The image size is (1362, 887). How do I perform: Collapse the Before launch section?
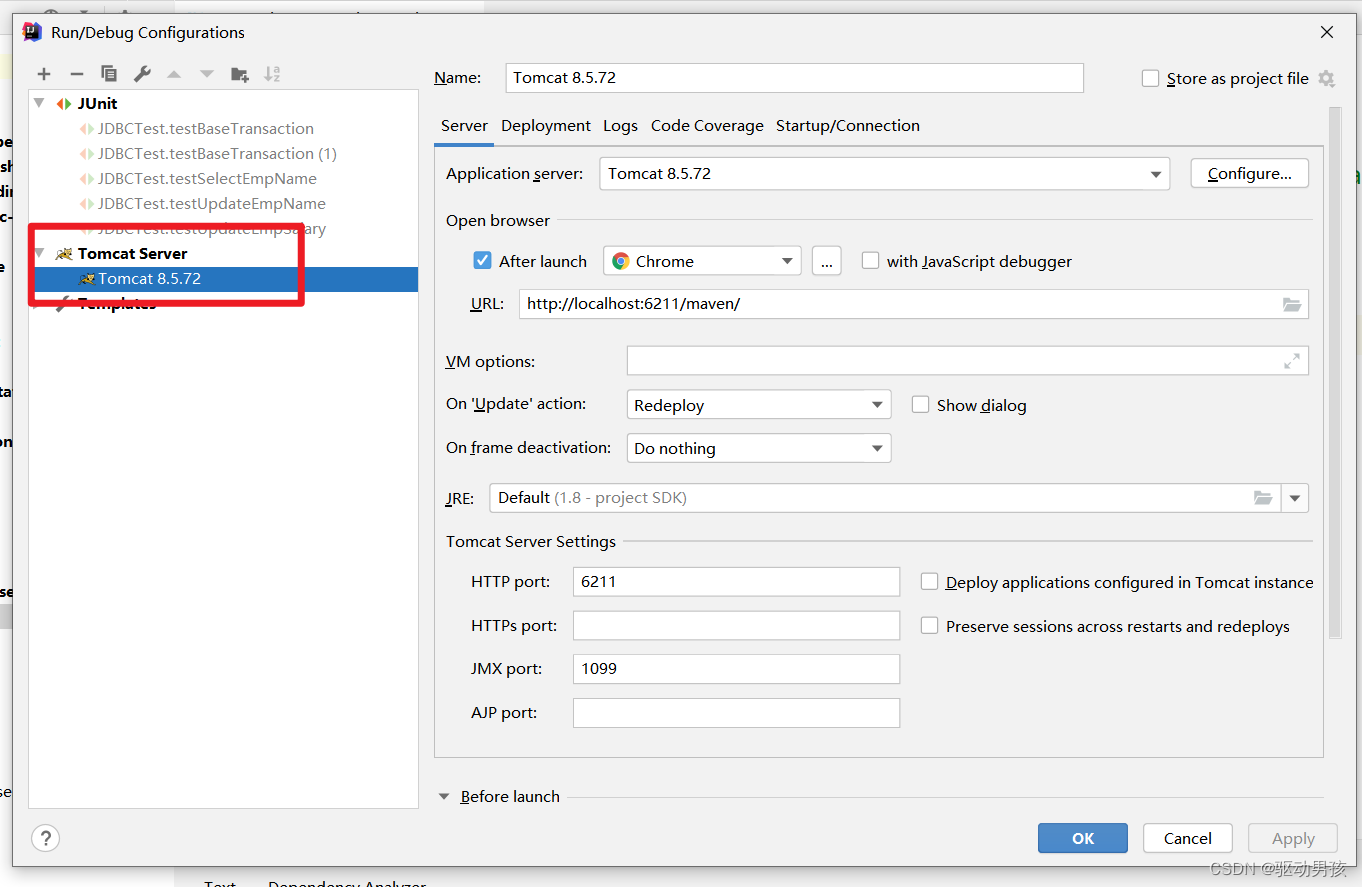point(445,796)
